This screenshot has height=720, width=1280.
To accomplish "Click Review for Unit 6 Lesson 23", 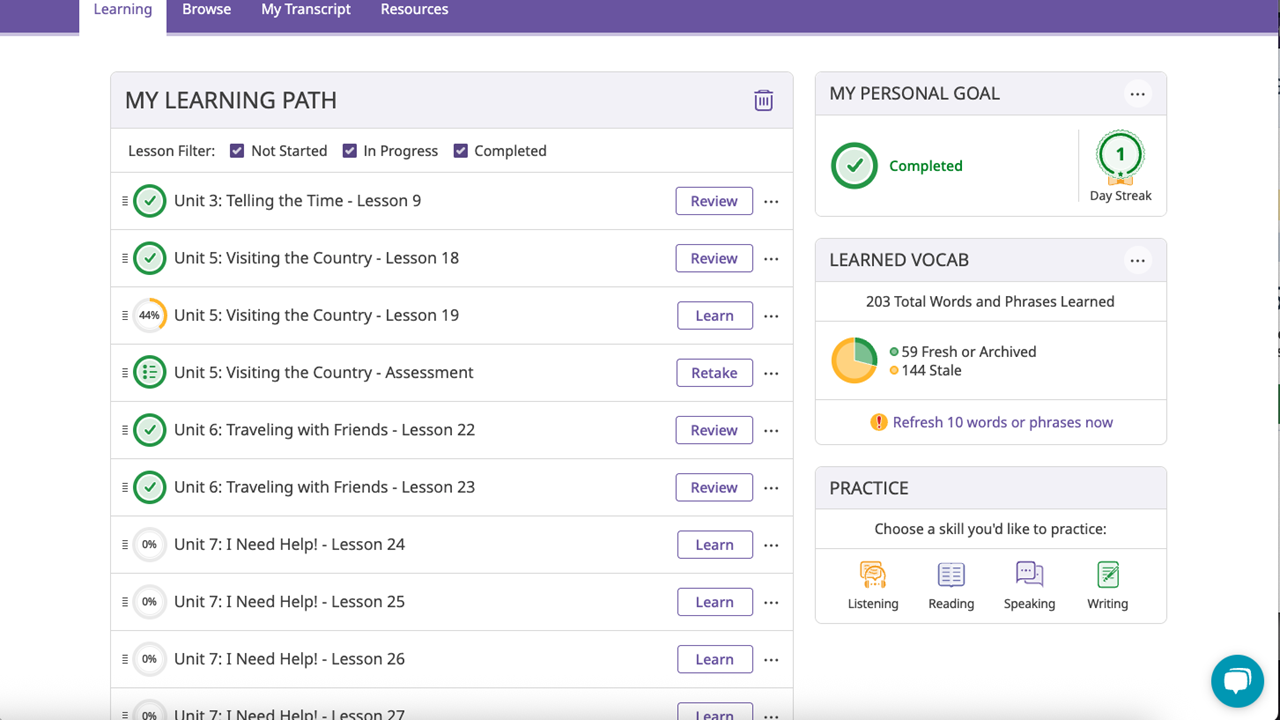I will 714,488.
